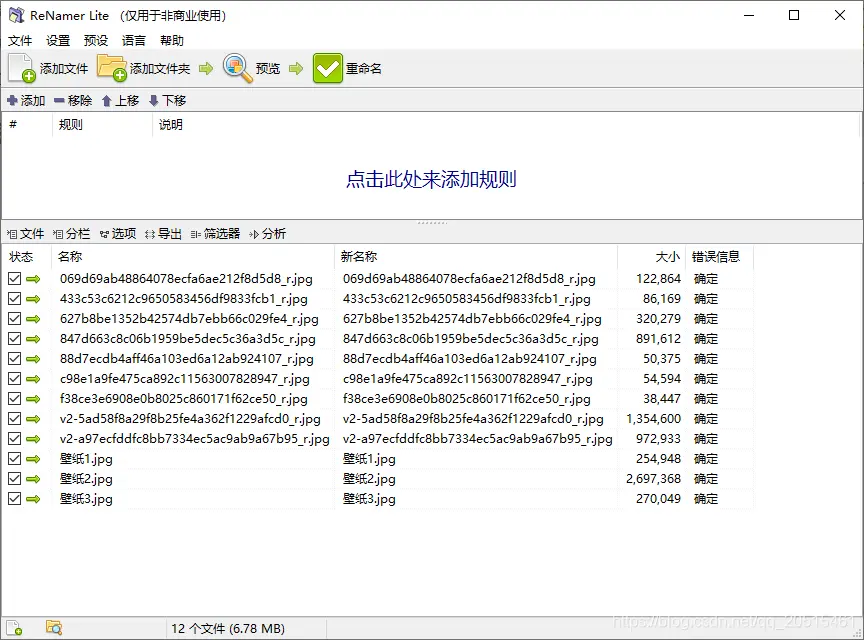
Task: Click the green 重命名 checkmark icon
Action: click(x=327, y=67)
